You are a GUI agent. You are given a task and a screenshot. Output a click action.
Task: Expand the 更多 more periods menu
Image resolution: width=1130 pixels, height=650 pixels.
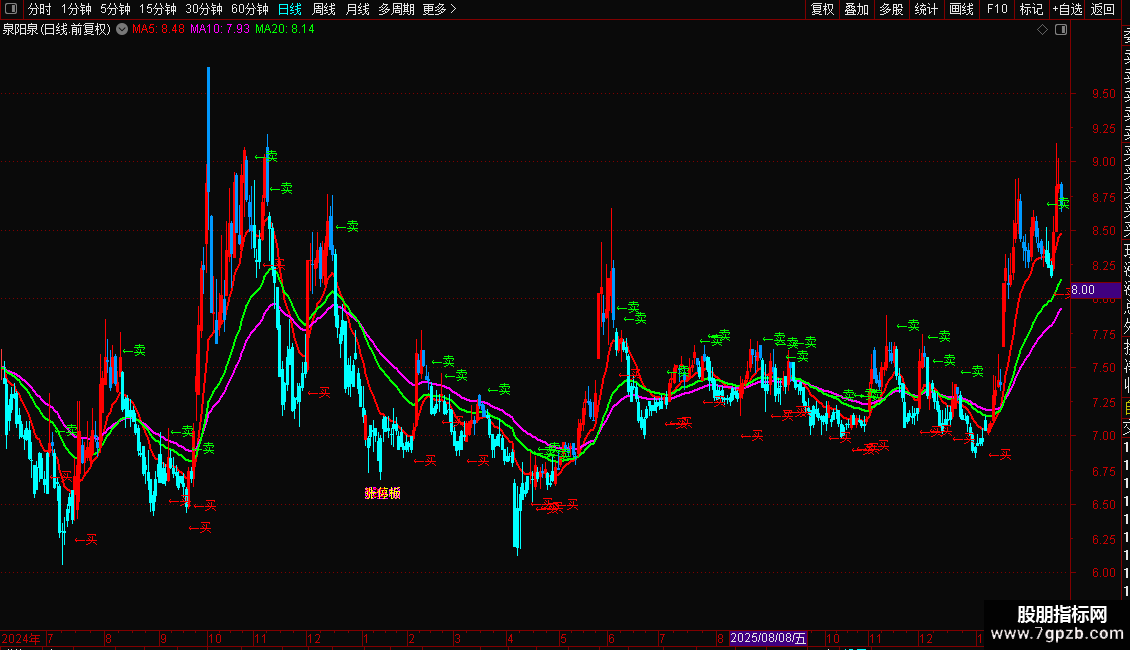click(440, 9)
